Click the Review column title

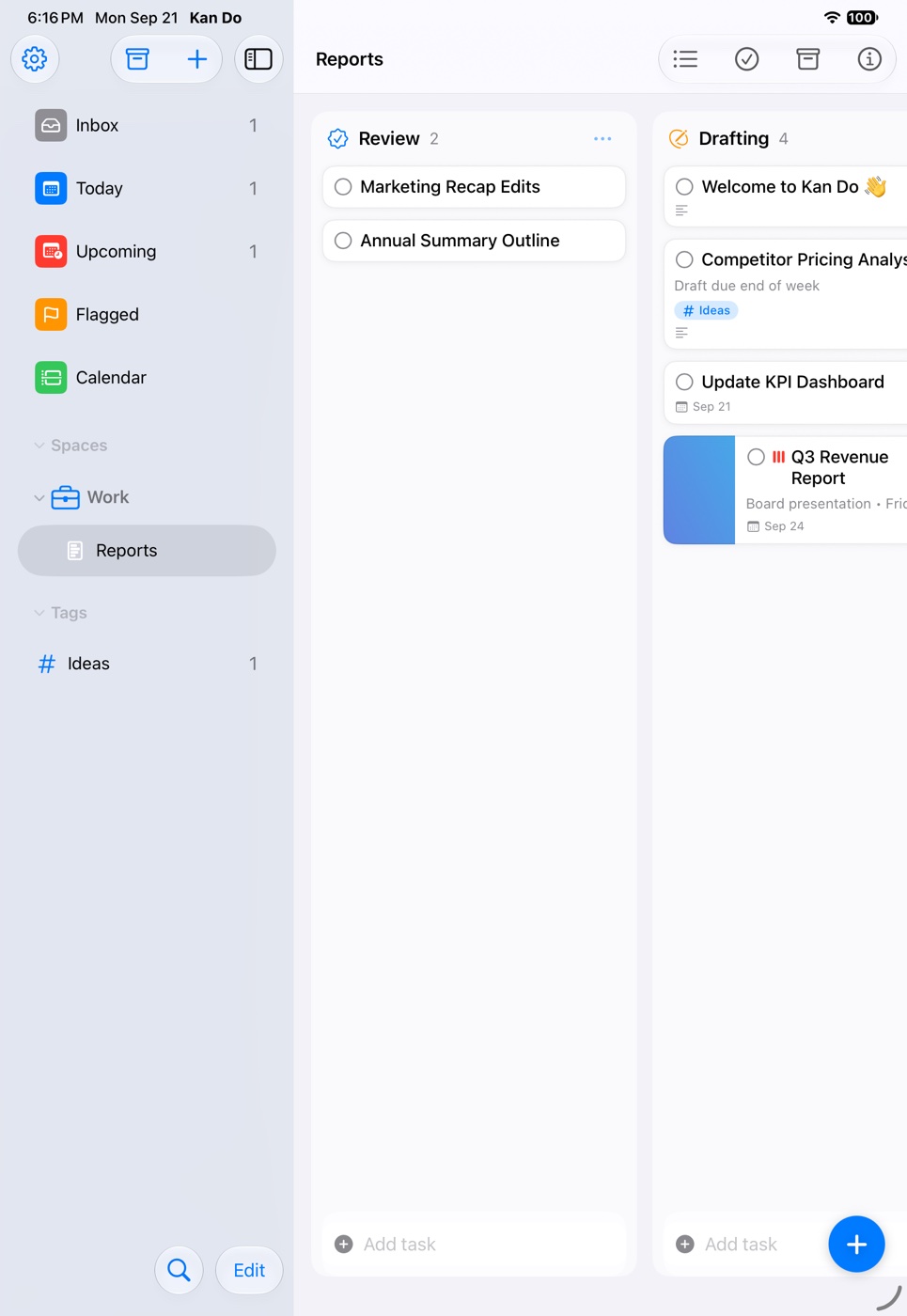click(389, 139)
